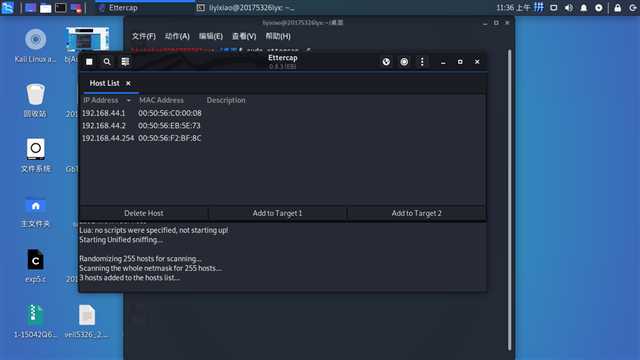
Task: Open terminal 动作(A) menu
Action: click(x=177, y=36)
